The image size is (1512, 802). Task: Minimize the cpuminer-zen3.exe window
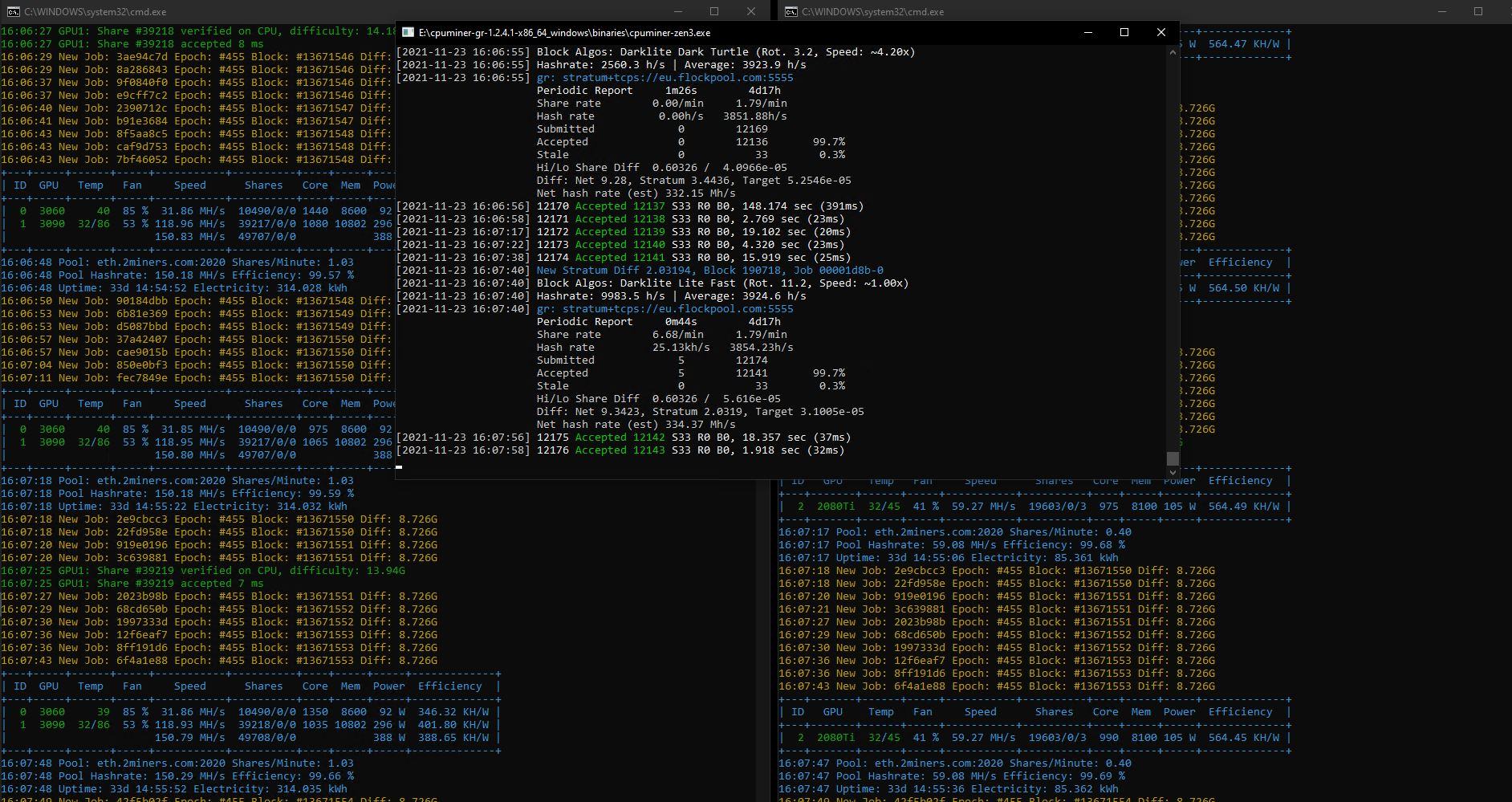1087,33
